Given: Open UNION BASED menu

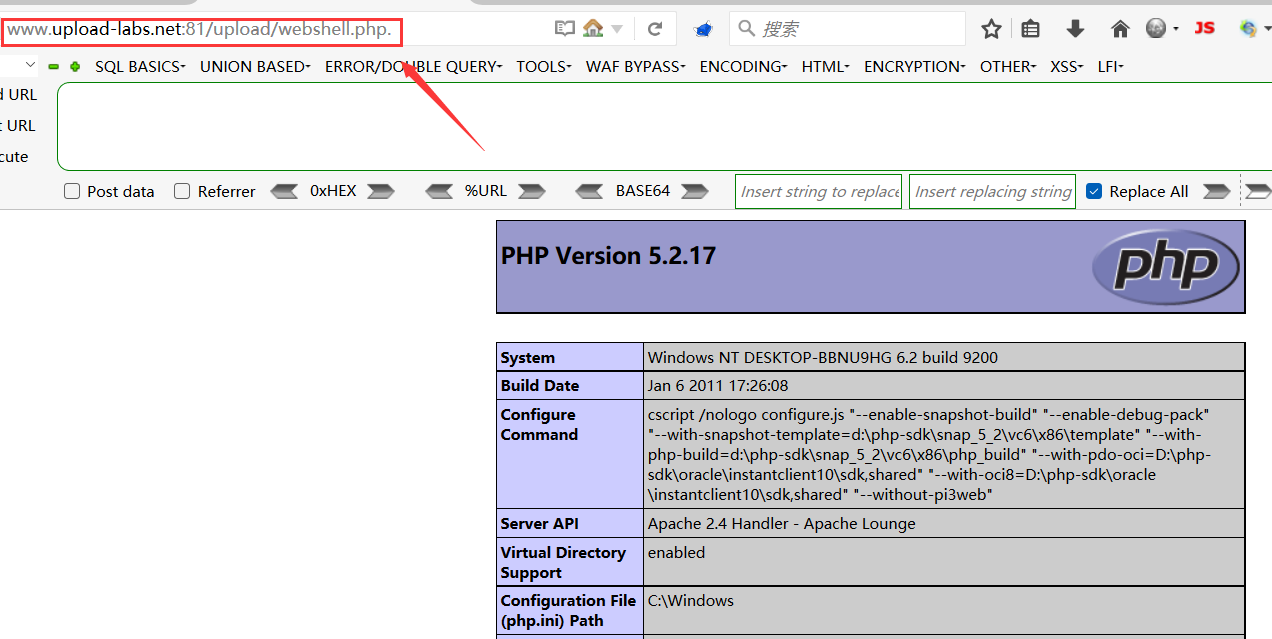Looking at the screenshot, I should [255, 67].
